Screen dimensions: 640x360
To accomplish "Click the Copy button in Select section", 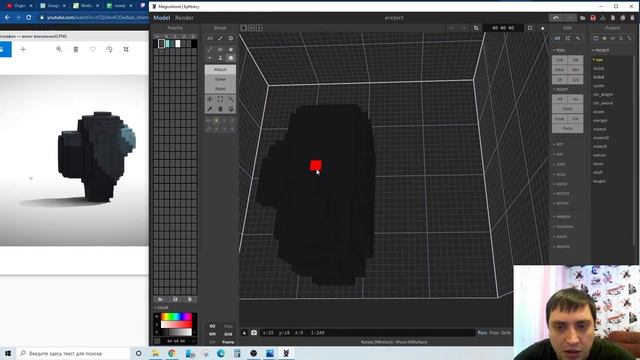I will click(x=560, y=118).
